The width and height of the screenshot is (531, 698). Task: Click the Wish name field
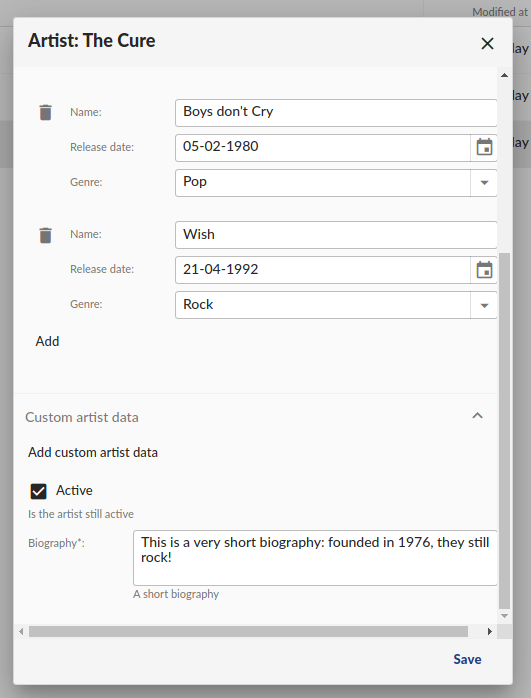336,235
